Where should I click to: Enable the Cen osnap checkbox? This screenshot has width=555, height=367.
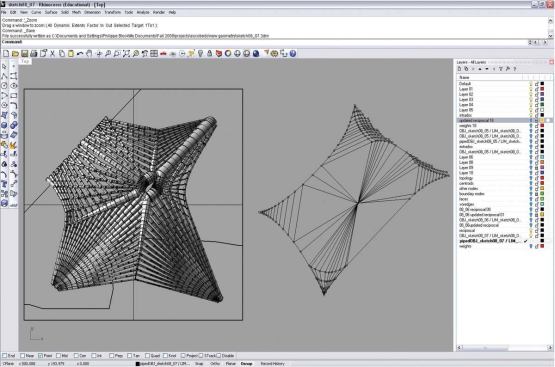click(76, 356)
